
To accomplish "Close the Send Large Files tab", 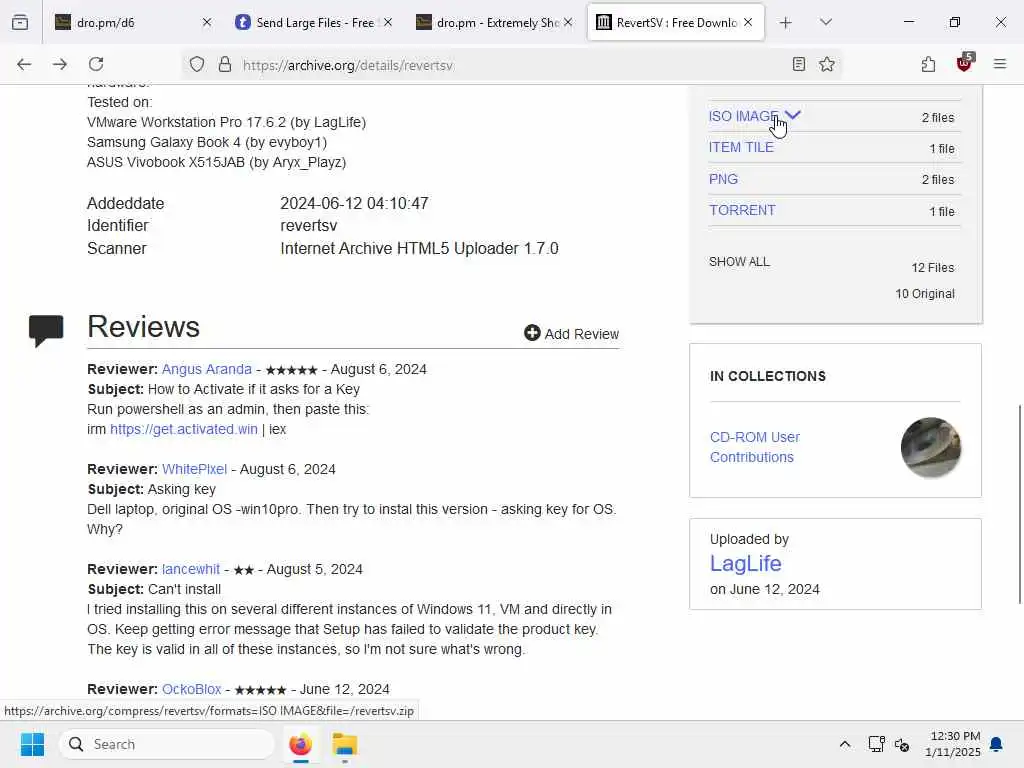I will coord(388,22).
